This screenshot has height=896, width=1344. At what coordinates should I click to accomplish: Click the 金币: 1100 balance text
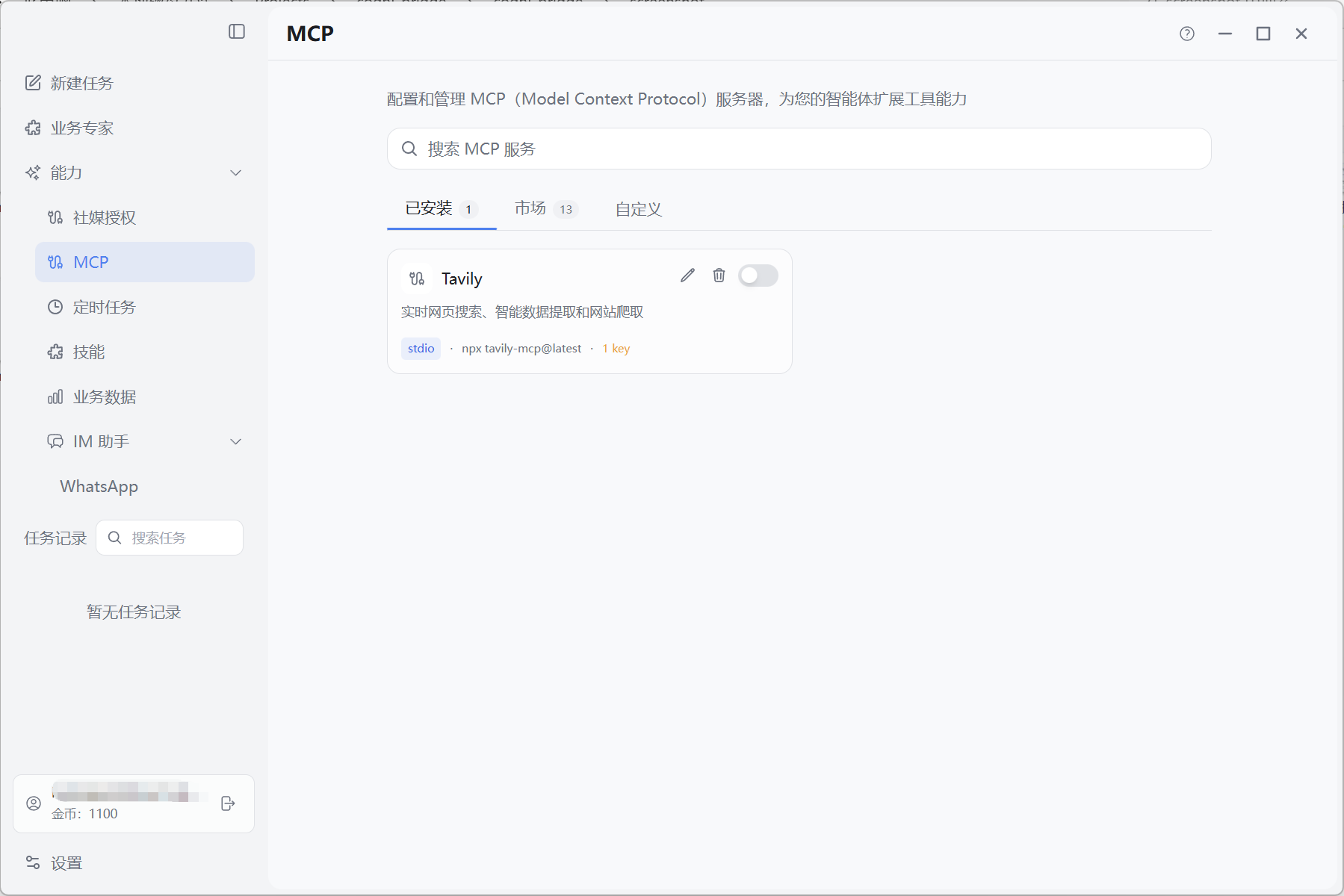[x=84, y=814]
